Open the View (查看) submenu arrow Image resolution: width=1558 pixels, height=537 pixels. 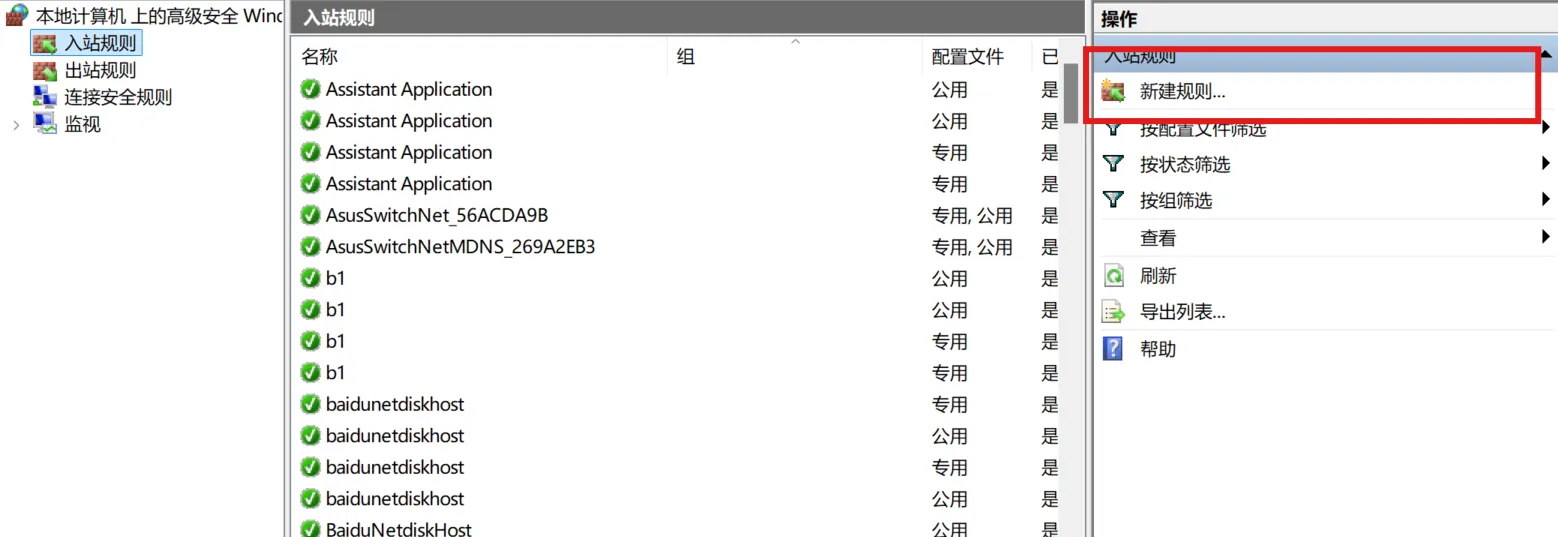click(1545, 238)
